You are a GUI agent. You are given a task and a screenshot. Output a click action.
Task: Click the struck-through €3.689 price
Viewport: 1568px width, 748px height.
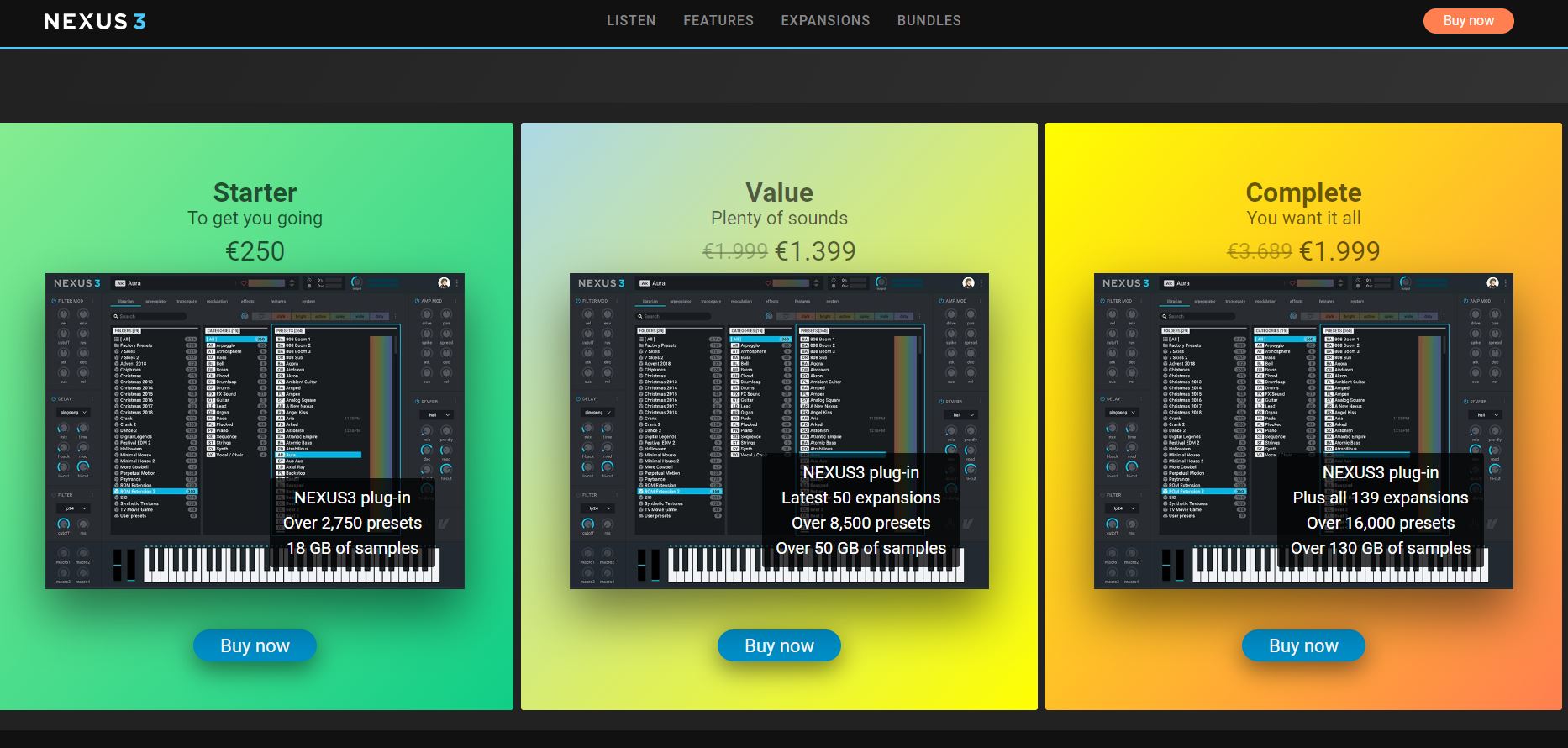(1259, 250)
